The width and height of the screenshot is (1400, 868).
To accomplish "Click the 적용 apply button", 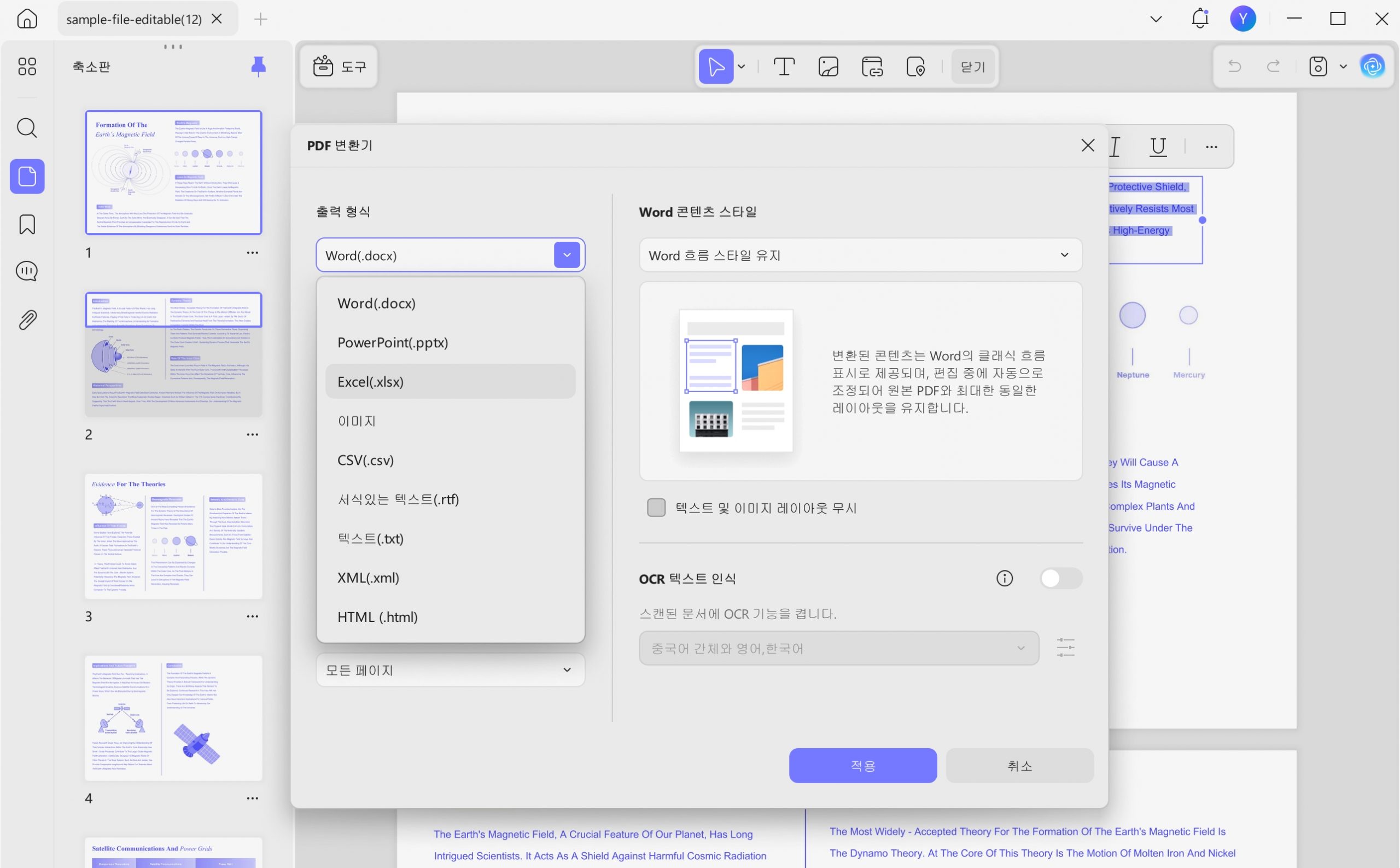I will coord(863,765).
